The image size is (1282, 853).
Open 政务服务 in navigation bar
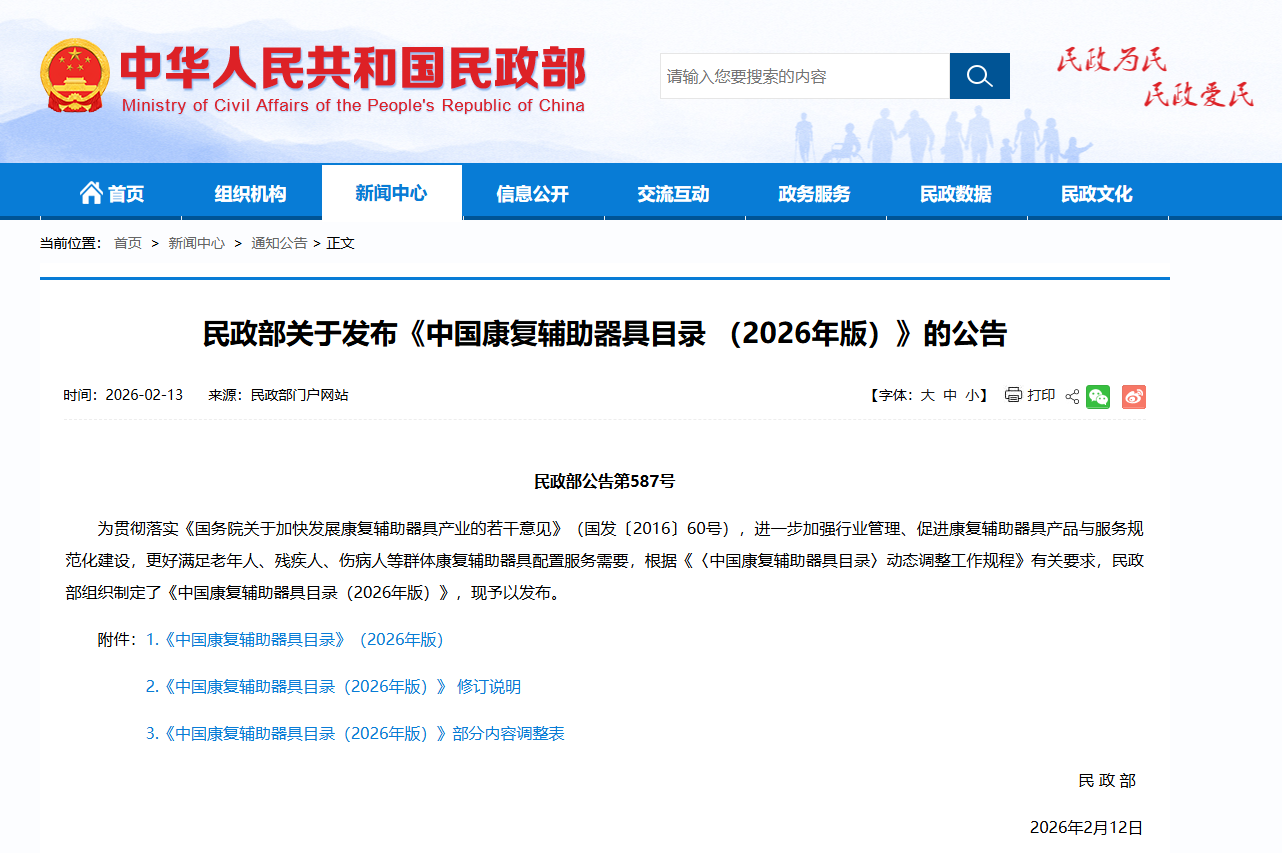click(814, 194)
